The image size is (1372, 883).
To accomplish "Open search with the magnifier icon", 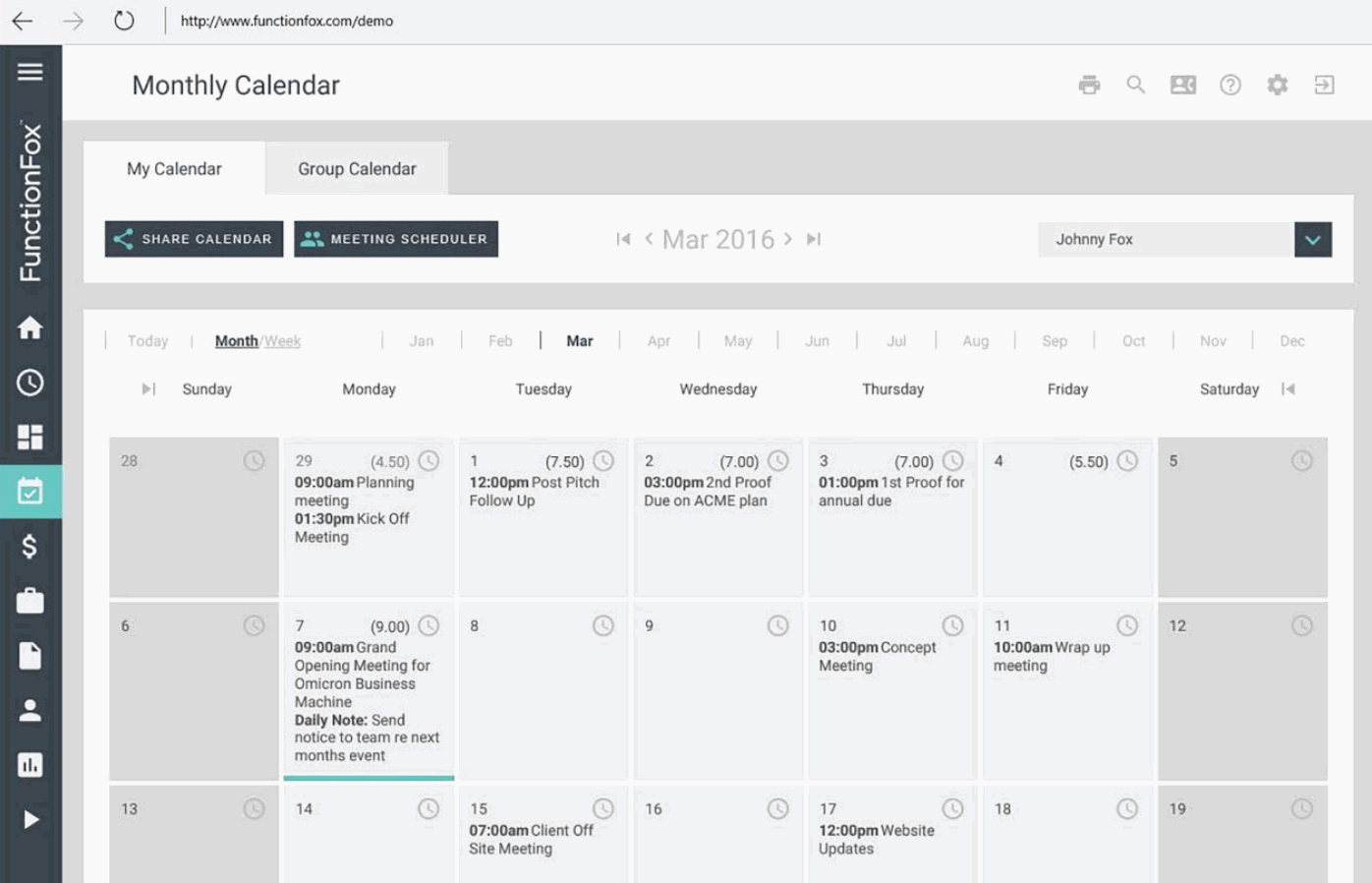I will 1136,85.
